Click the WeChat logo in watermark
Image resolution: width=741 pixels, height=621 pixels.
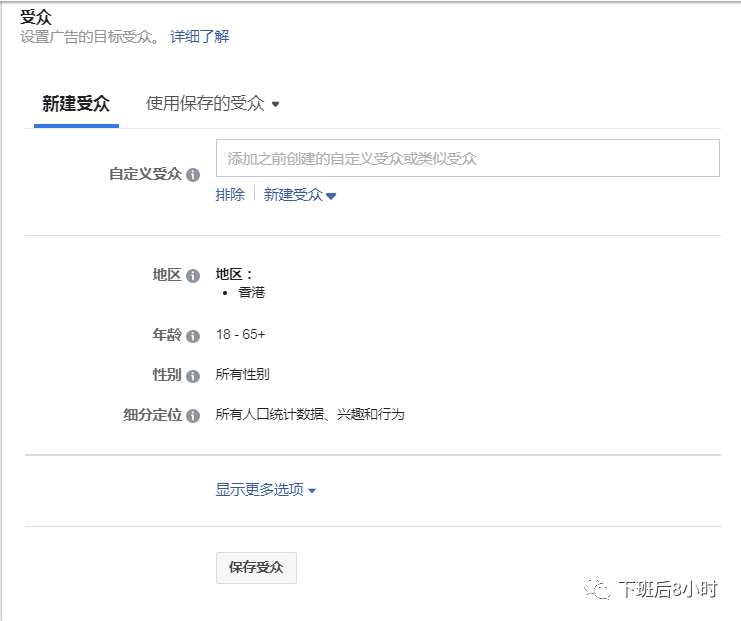(599, 588)
